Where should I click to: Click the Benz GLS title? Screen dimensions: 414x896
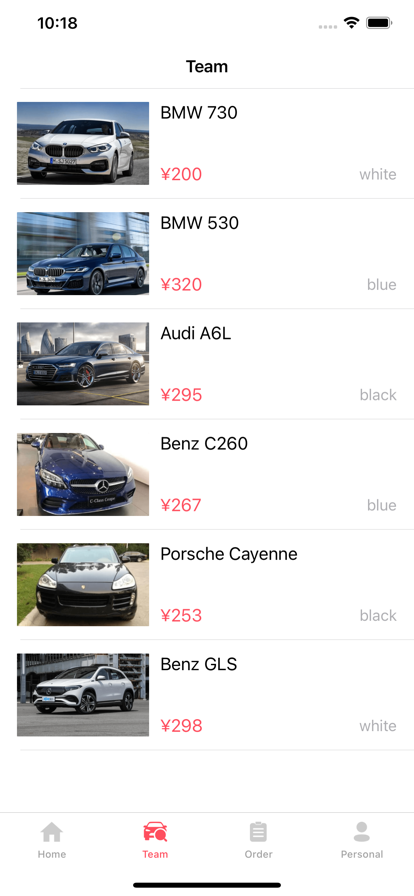(198, 664)
